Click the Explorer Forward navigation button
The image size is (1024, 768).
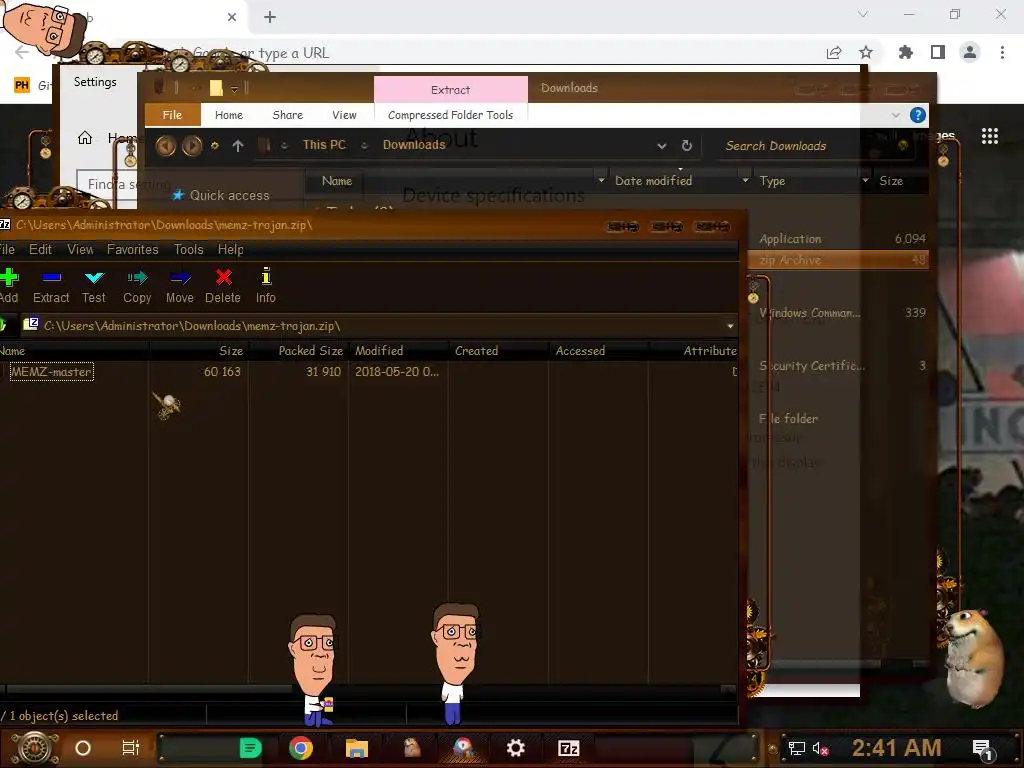point(191,146)
